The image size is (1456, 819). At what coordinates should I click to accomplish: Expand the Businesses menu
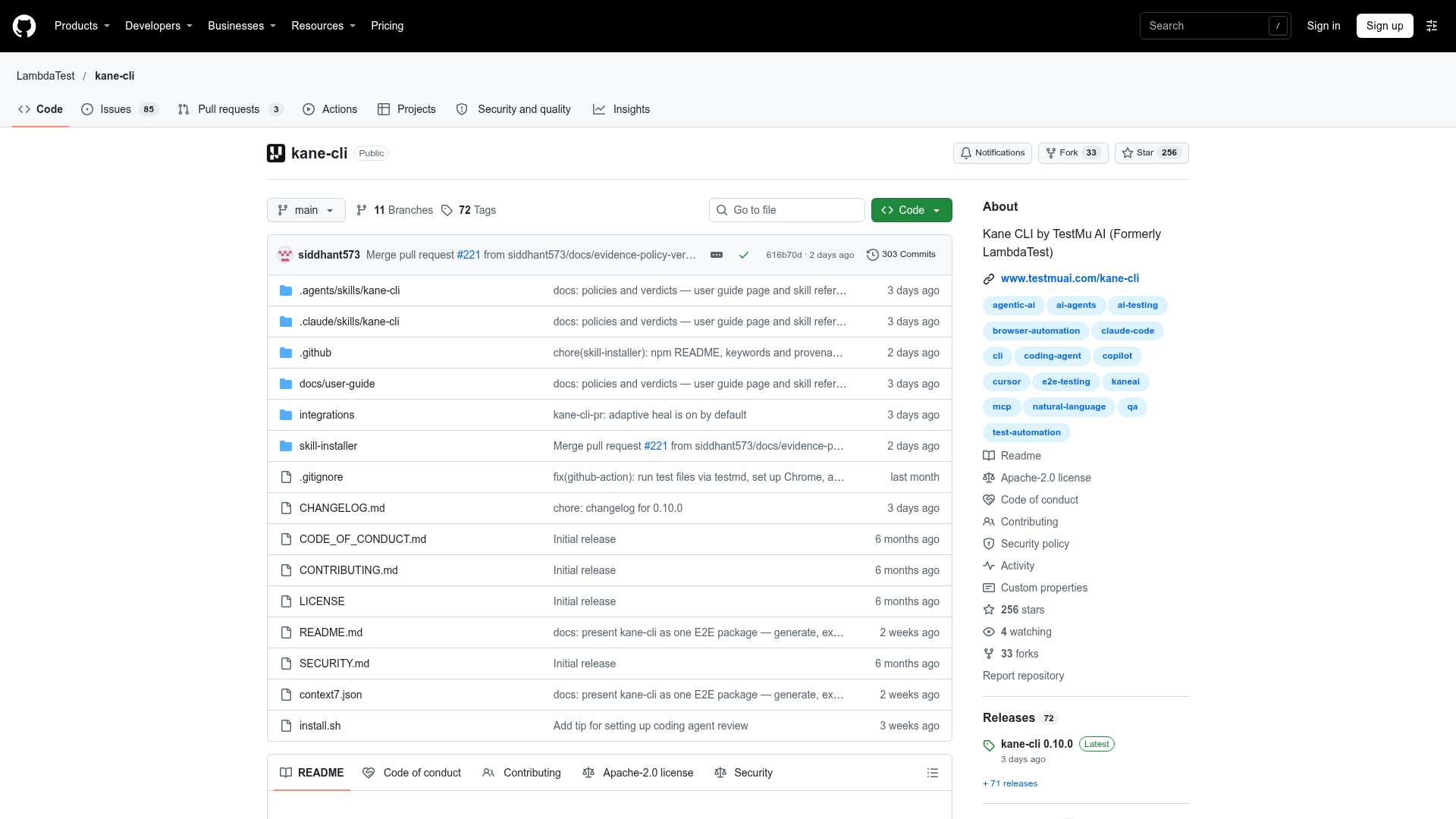pyautogui.click(x=242, y=26)
